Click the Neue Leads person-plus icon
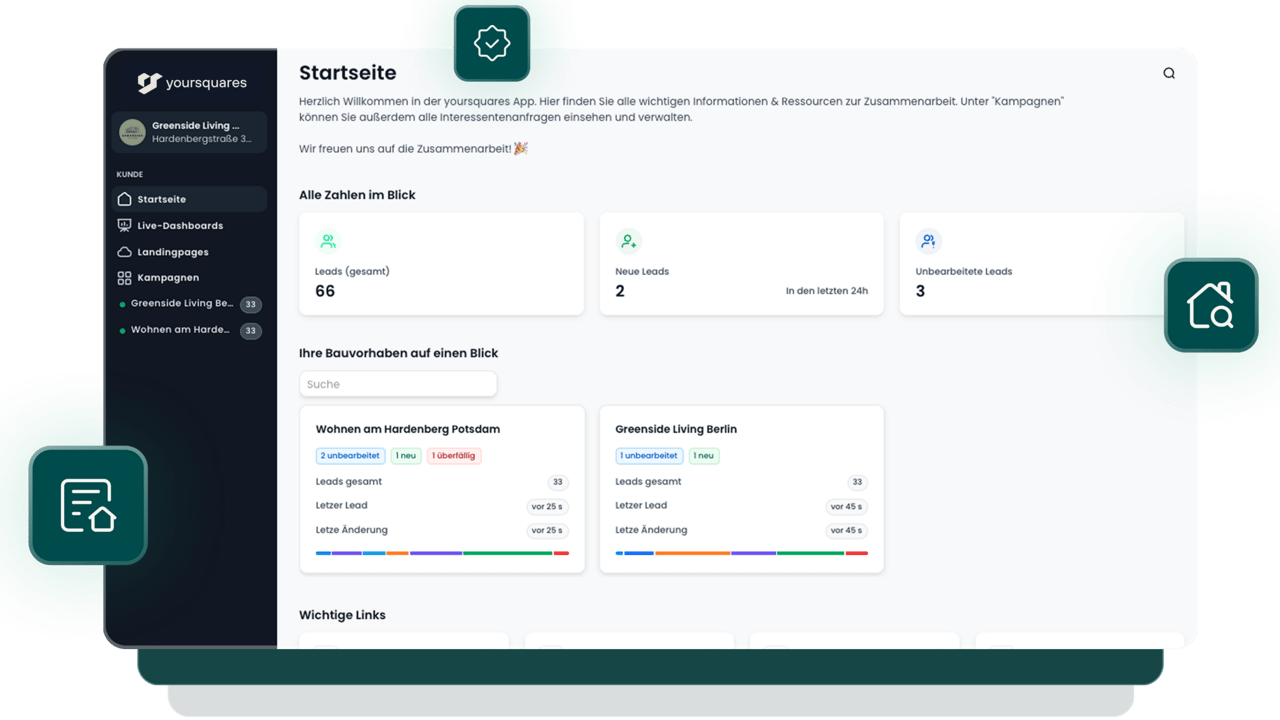 [628, 241]
